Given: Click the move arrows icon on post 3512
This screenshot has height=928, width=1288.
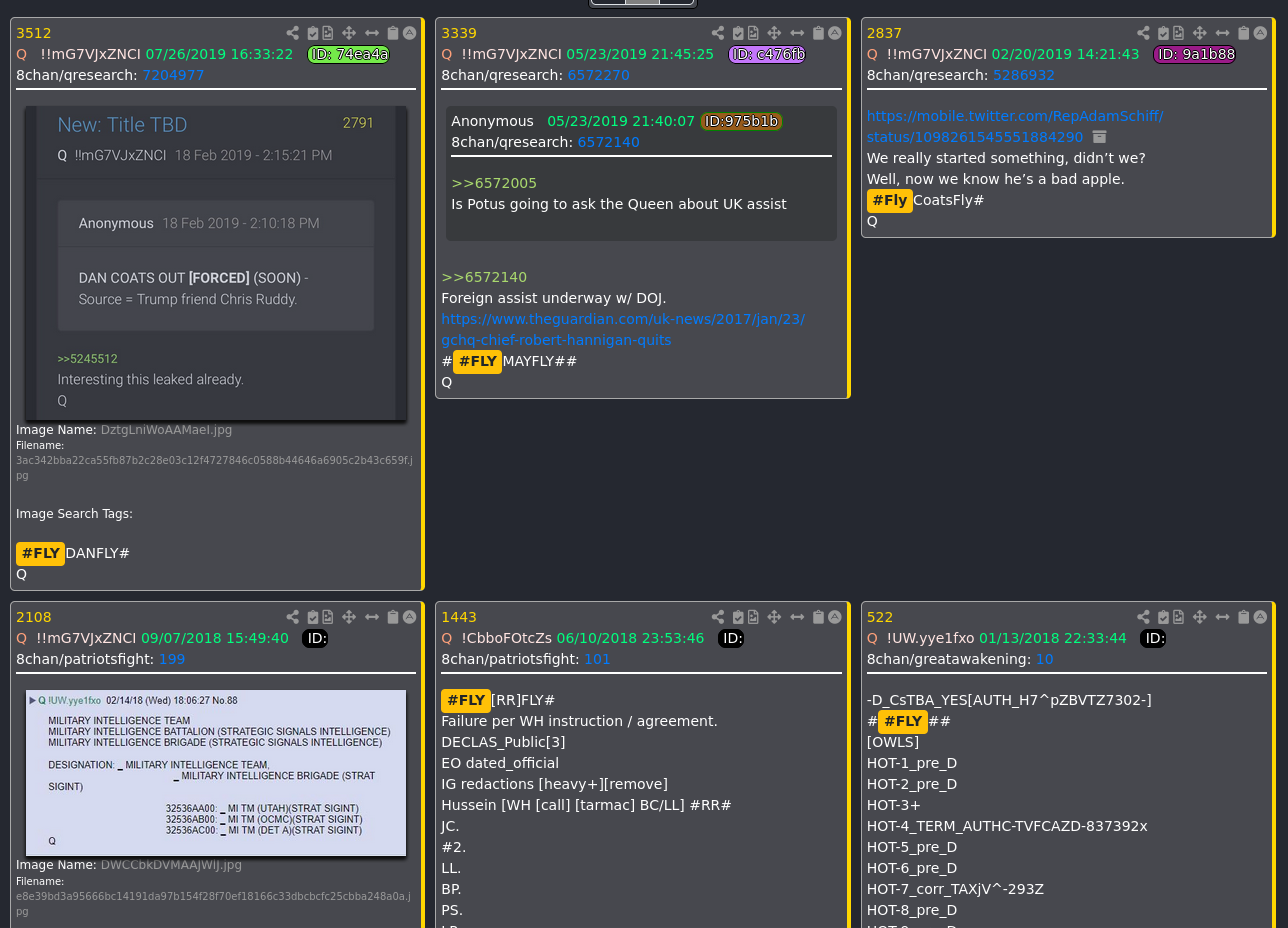Looking at the screenshot, I should point(349,33).
